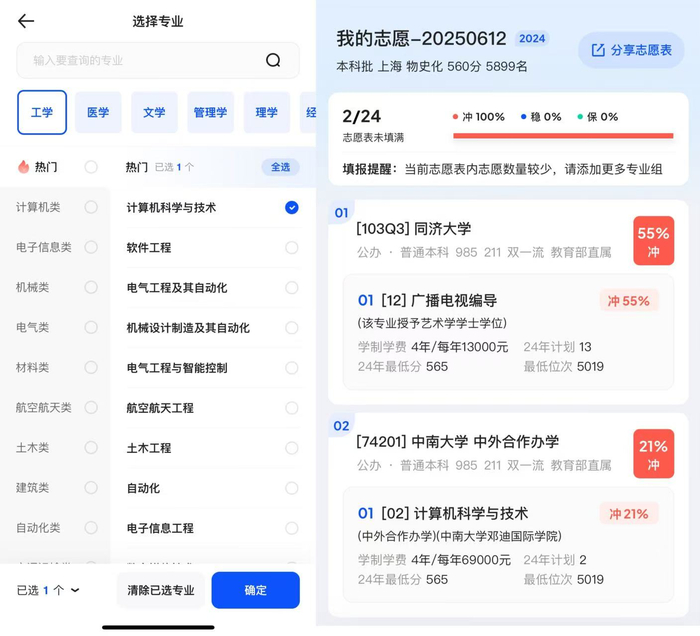Click the red 冲 100% progress bar
The image size is (700, 636).
[563, 136]
